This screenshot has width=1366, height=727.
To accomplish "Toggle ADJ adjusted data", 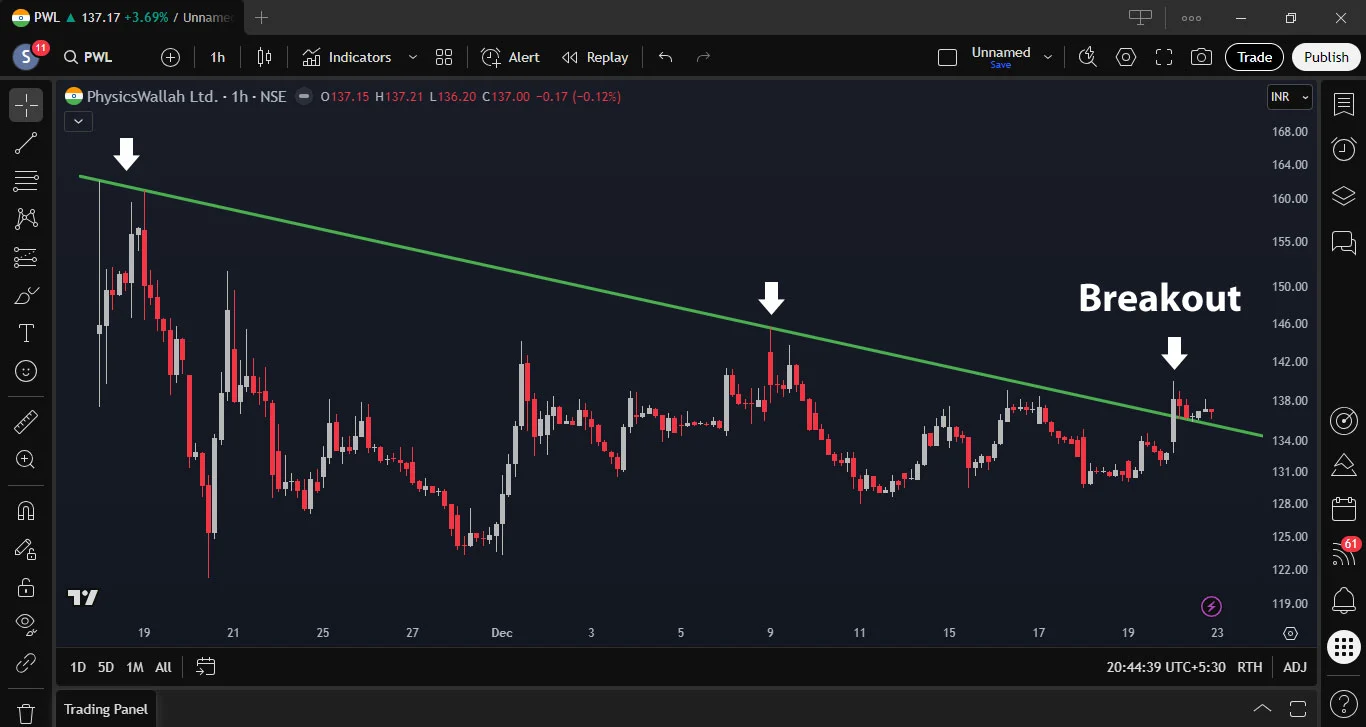I will 1295,667.
